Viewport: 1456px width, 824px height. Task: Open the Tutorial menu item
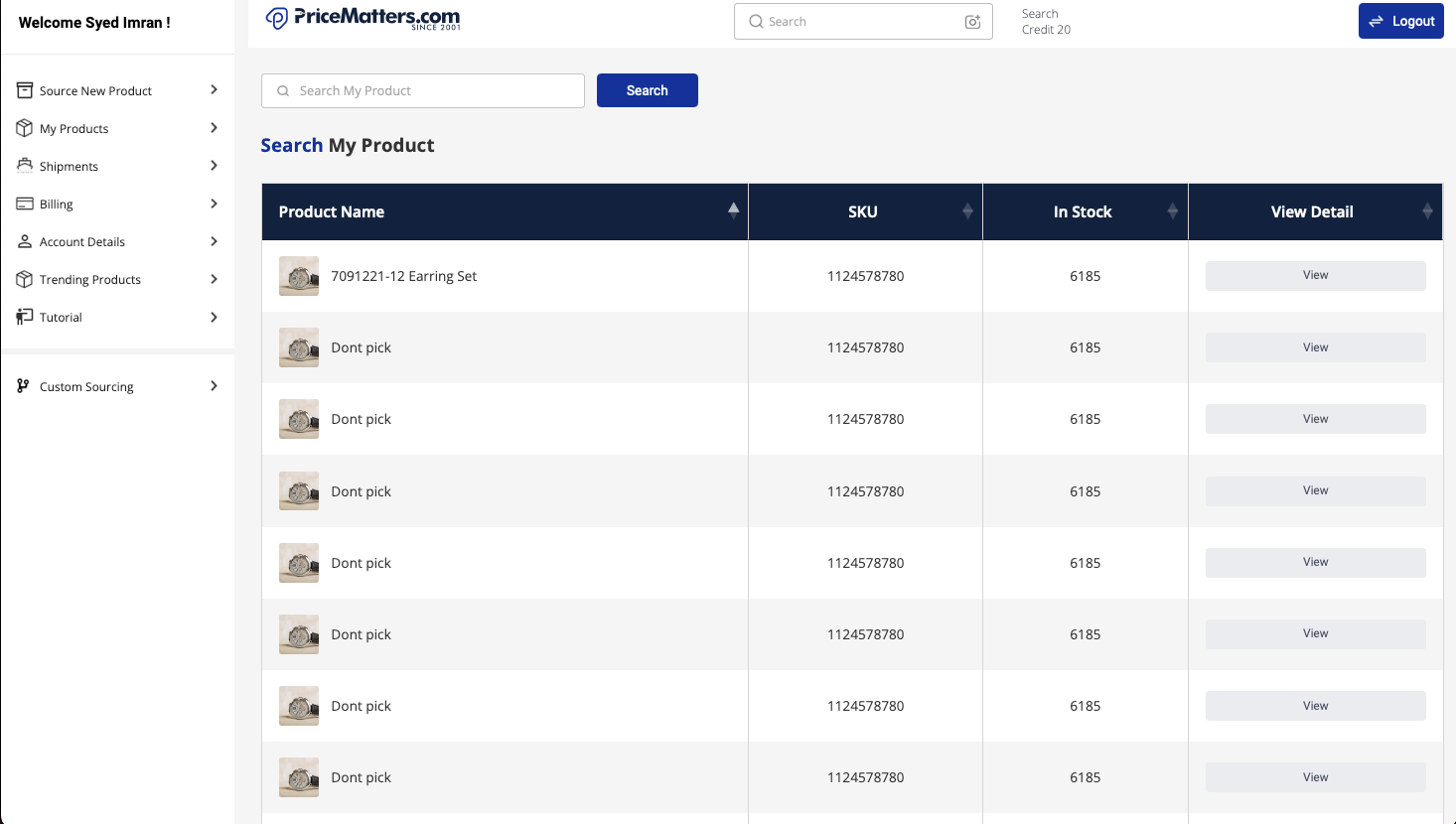(61, 317)
